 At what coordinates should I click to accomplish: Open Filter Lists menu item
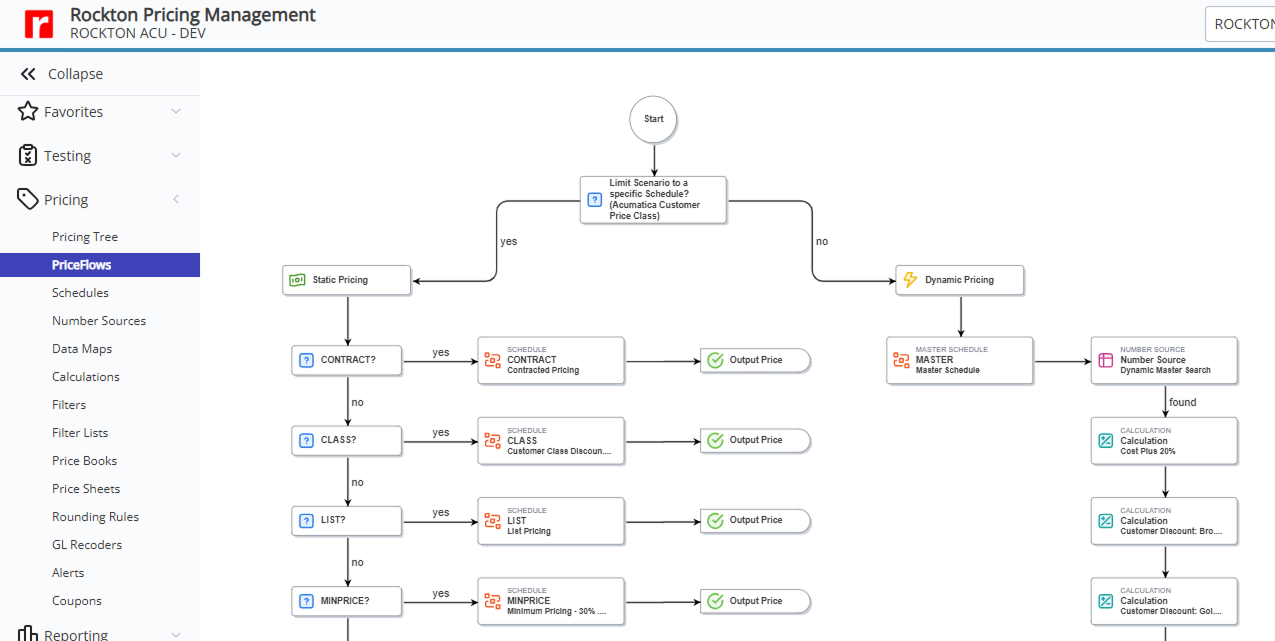(x=80, y=433)
